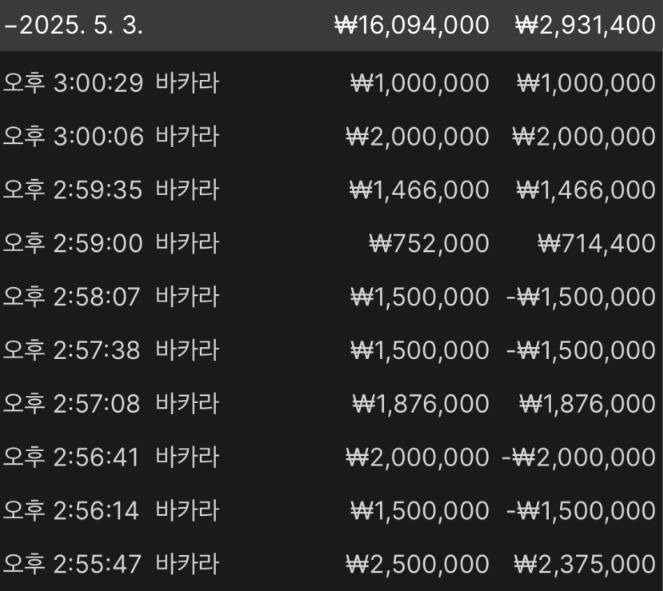663x591 pixels.
Task: Click the ₩1,876,000 bet amount
Action: [x=421, y=404]
